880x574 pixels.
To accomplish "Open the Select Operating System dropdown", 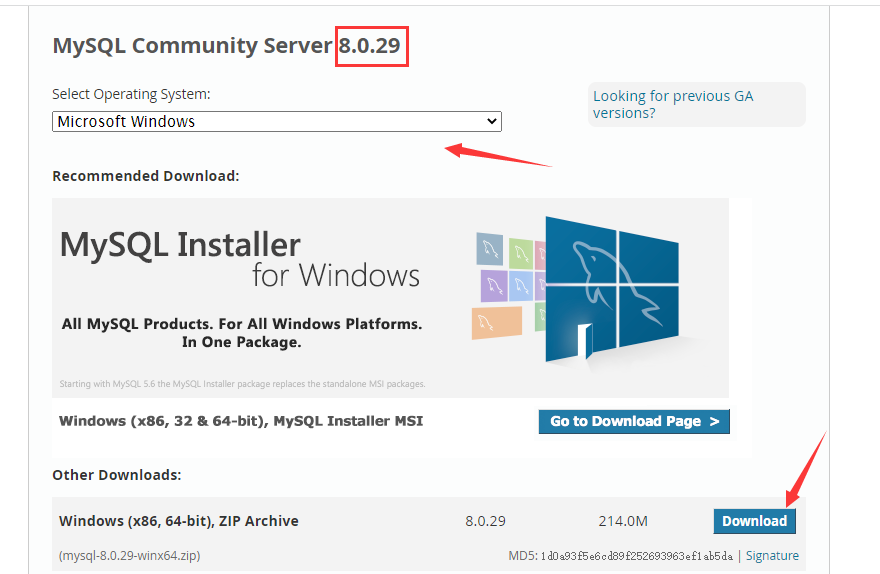I will (x=277, y=122).
